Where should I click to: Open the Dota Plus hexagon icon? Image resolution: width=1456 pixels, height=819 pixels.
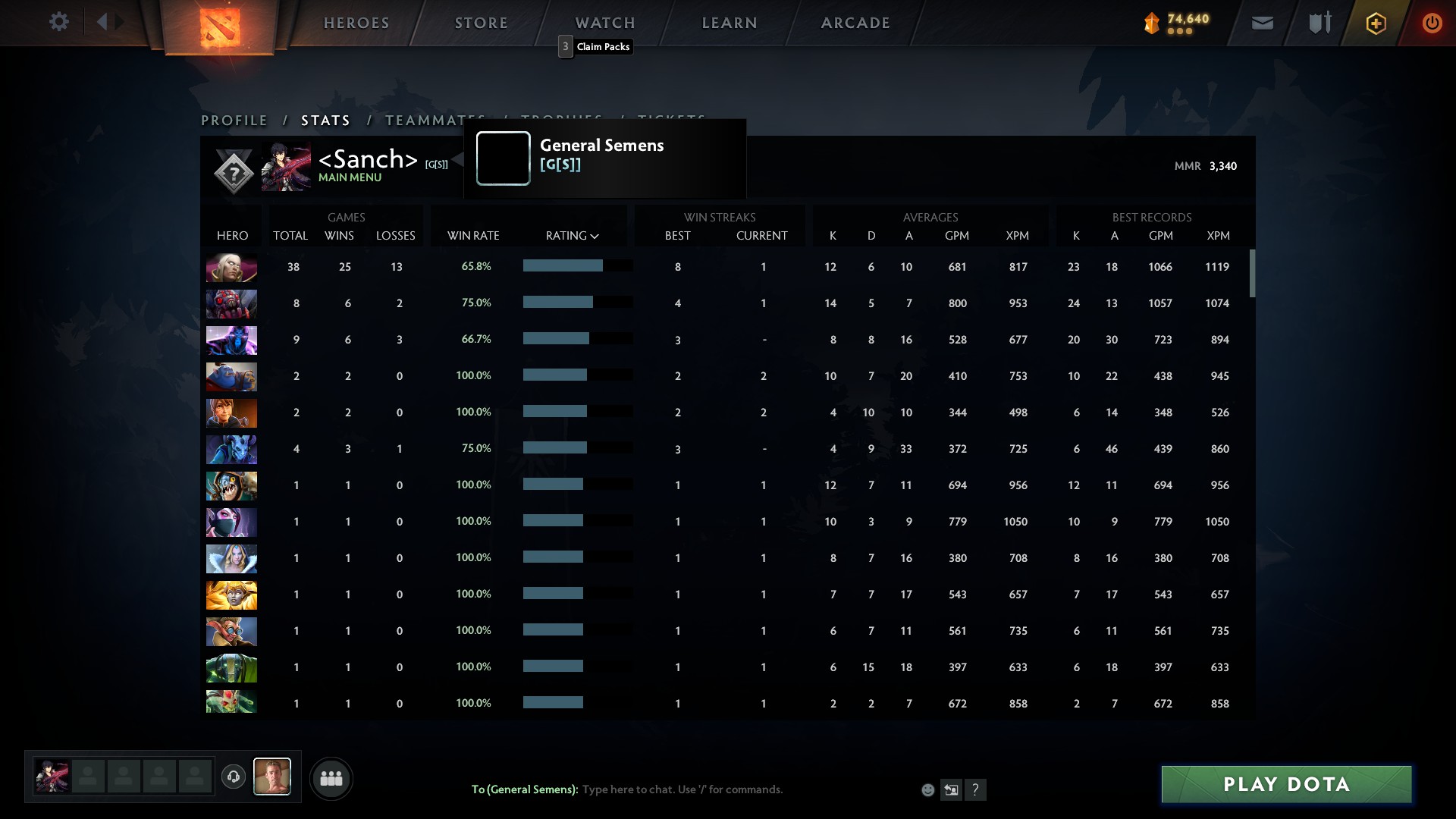point(1376,24)
